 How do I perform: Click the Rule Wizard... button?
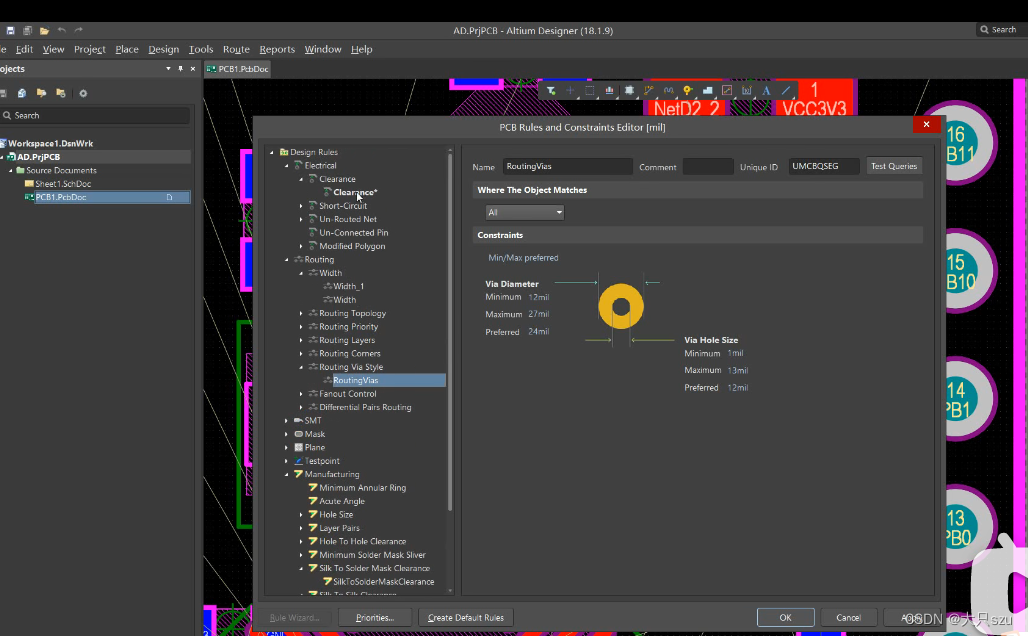(294, 618)
